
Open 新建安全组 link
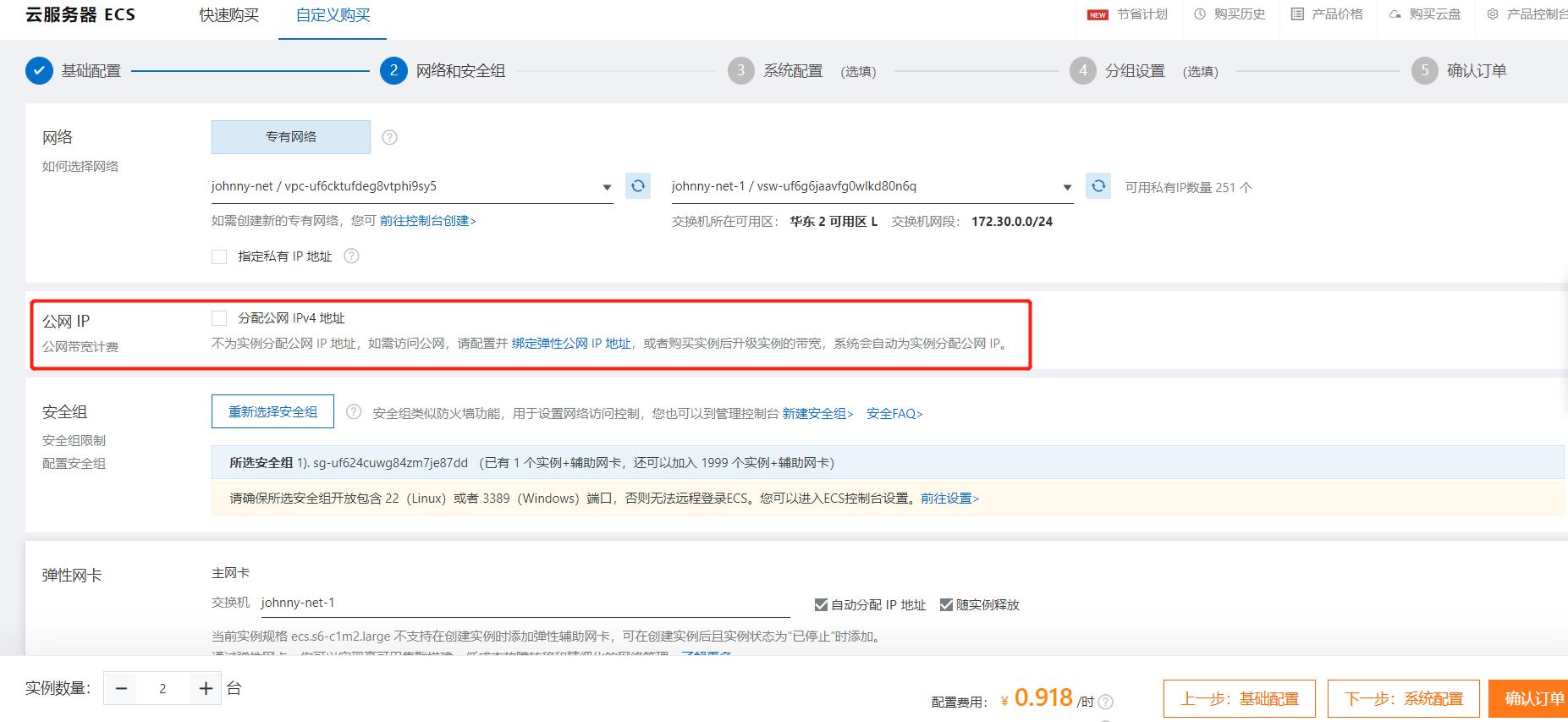pos(817,414)
